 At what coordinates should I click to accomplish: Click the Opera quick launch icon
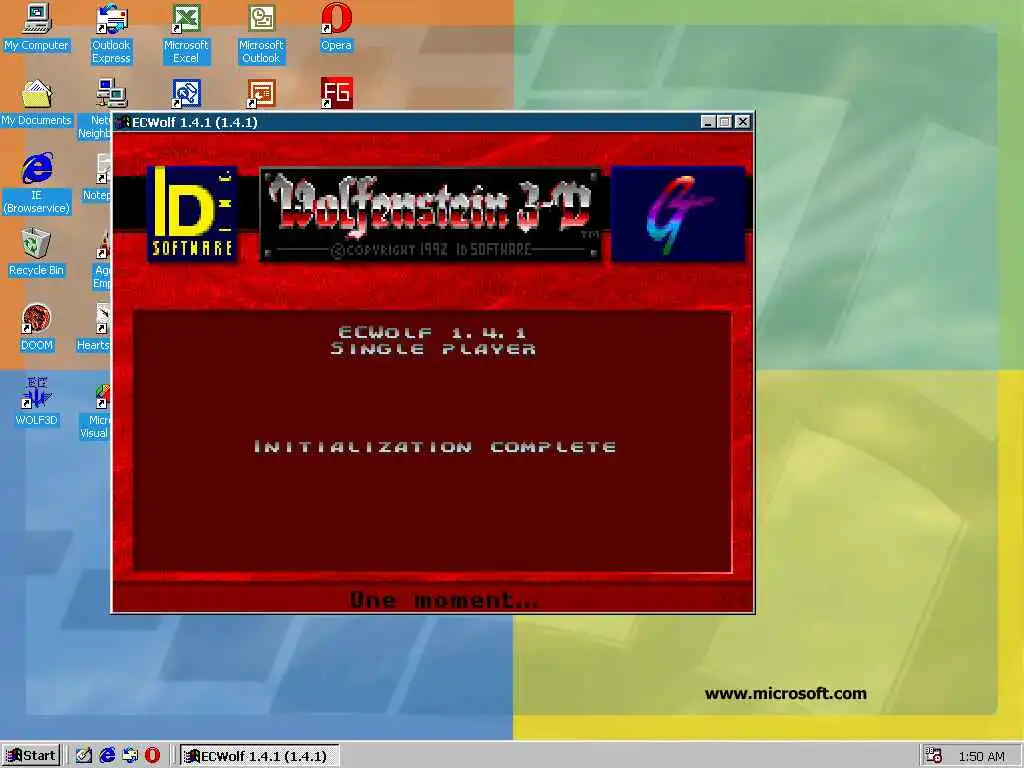(153, 756)
